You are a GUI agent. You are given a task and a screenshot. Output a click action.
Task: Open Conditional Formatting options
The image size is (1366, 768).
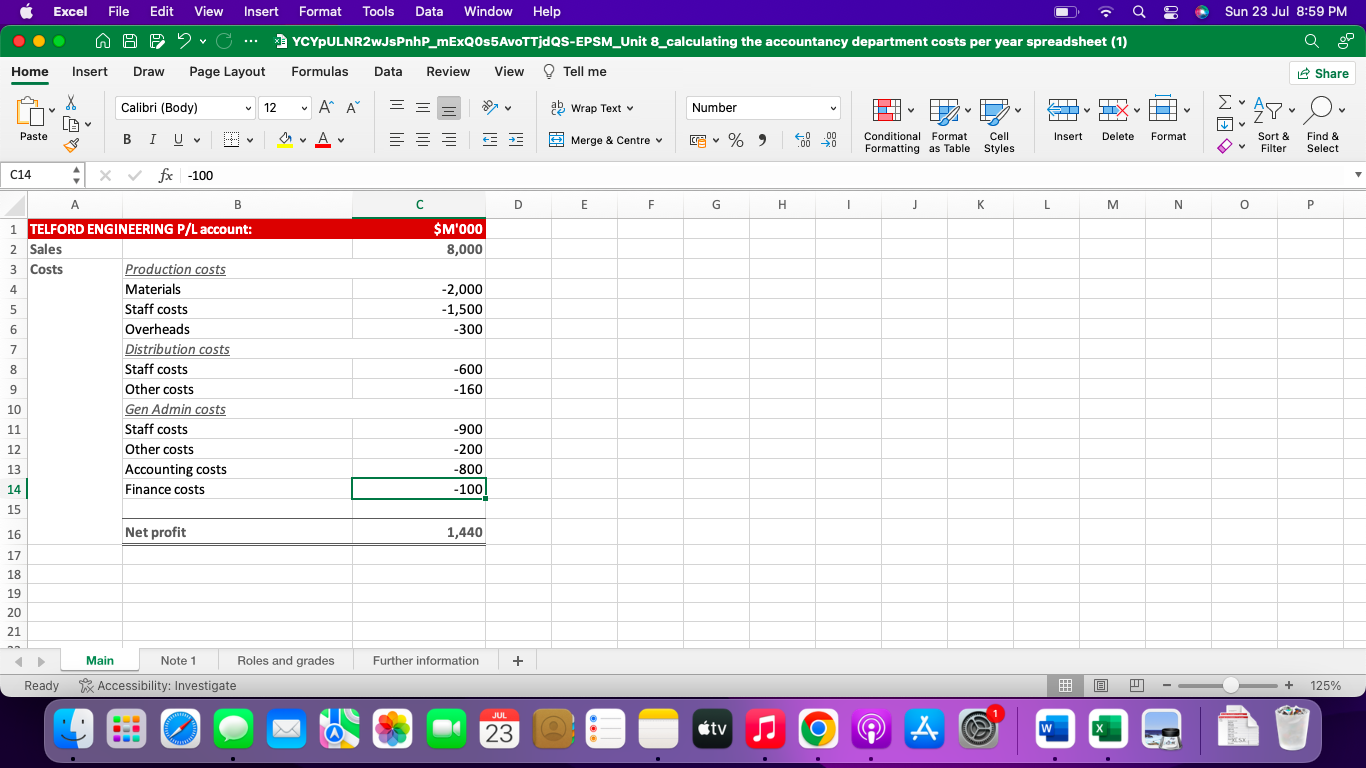[890, 125]
